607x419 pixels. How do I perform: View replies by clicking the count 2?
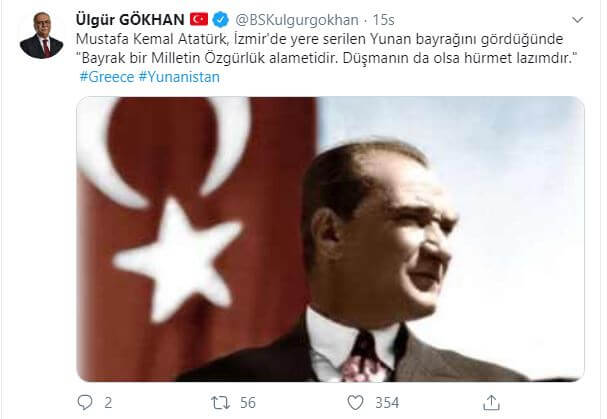click(108, 403)
